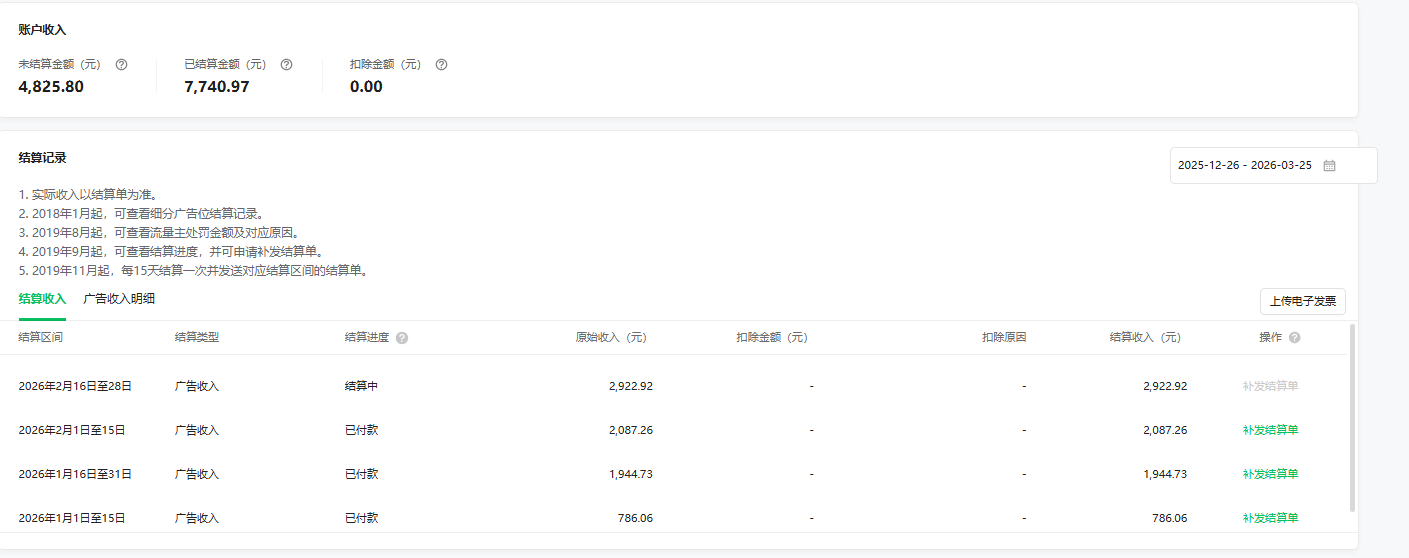Click help icon beside 未结算金额
Image resolution: width=1409 pixels, height=558 pixels.
click(122, 64)
